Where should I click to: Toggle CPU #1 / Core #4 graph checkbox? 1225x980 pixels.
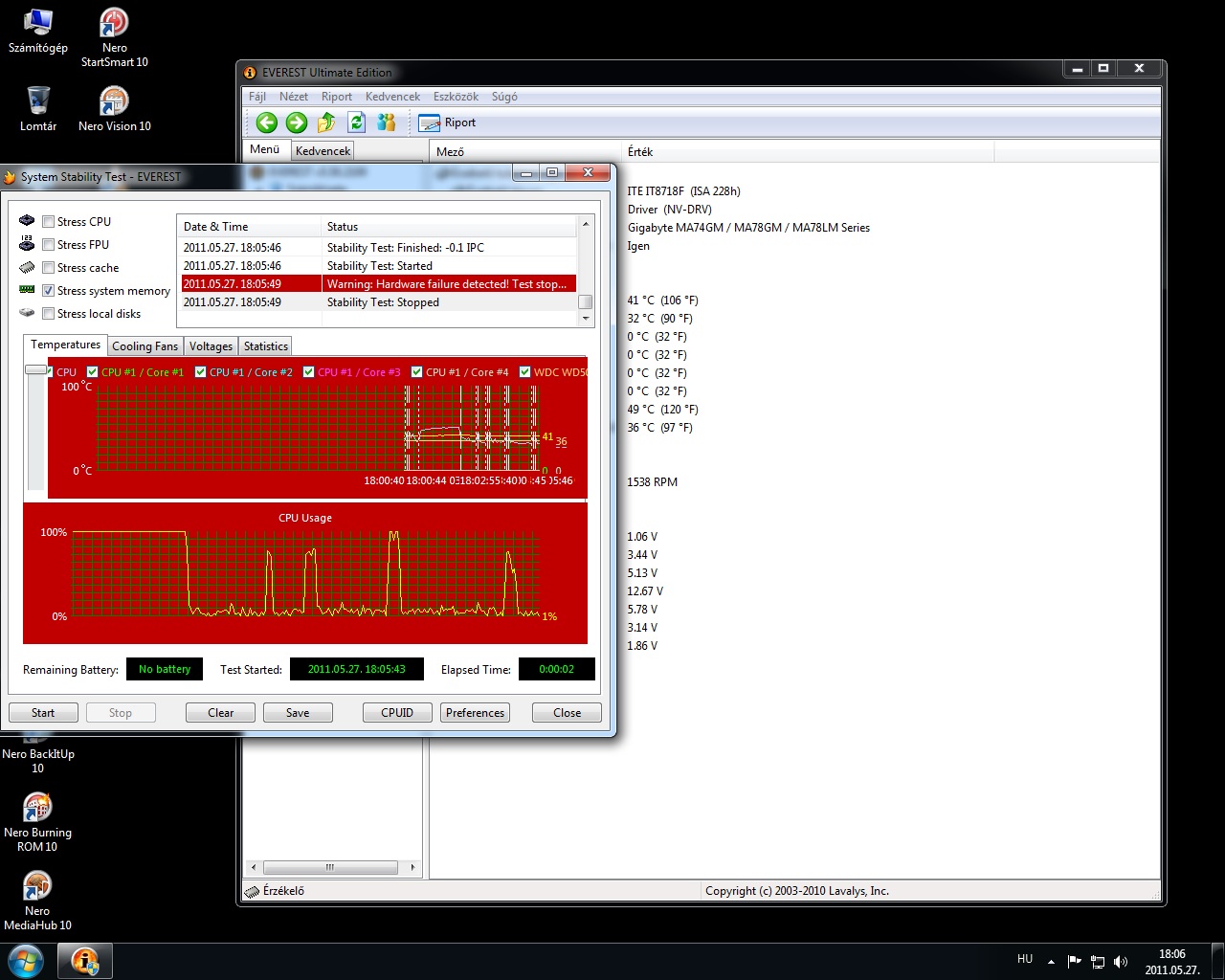[417, 372]
